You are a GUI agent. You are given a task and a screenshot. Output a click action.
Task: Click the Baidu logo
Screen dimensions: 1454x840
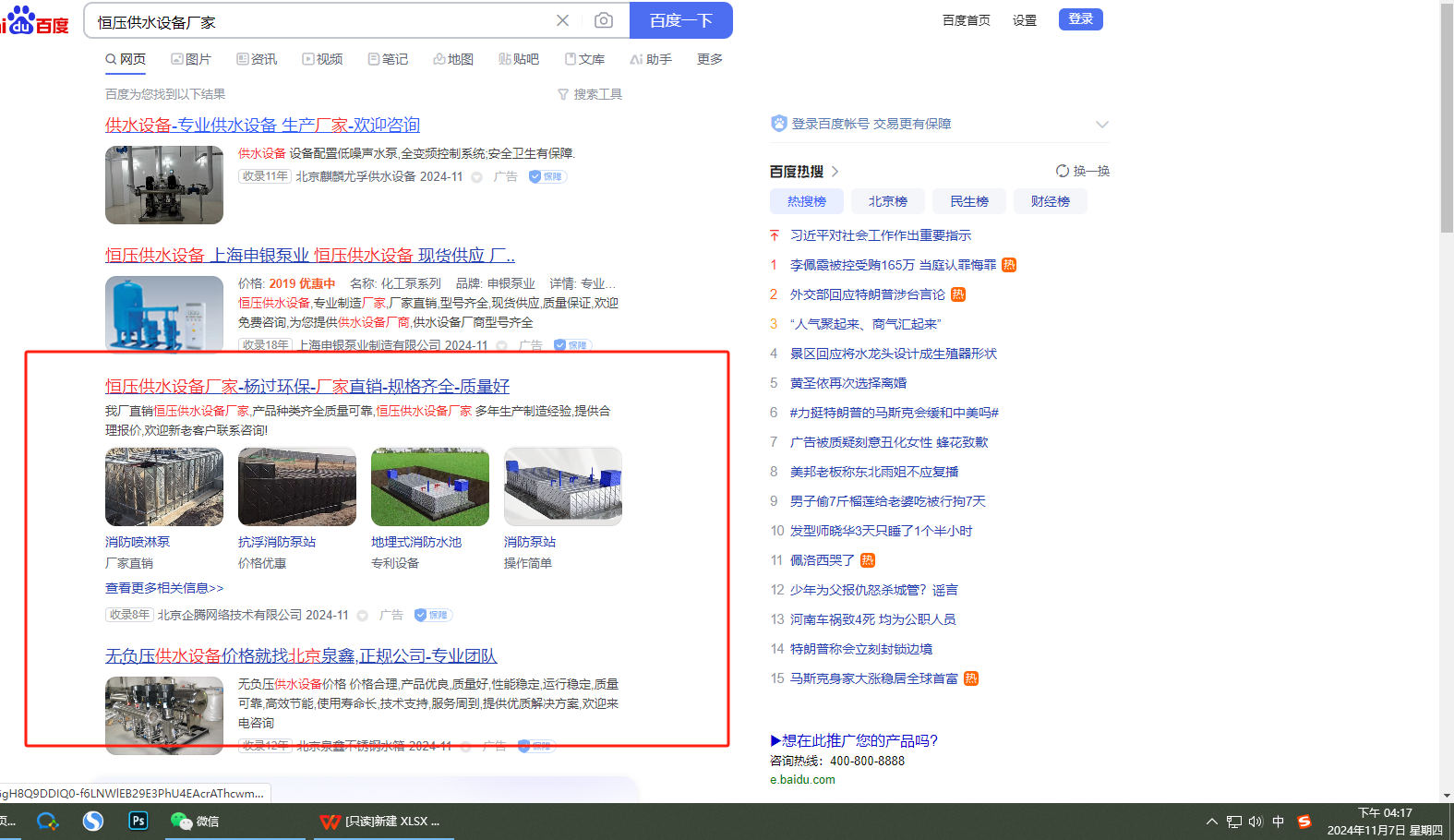[x=35, y=20]
